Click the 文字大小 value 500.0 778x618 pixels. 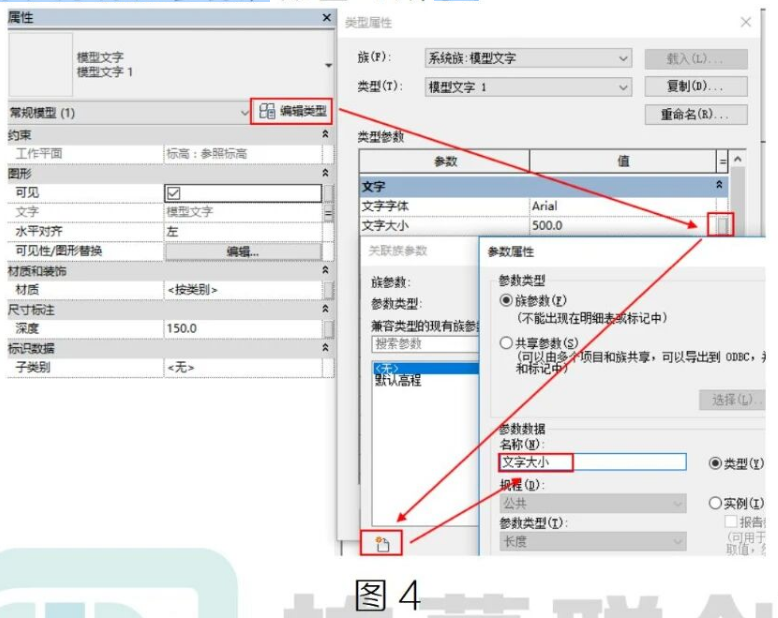tap(623, 226)
